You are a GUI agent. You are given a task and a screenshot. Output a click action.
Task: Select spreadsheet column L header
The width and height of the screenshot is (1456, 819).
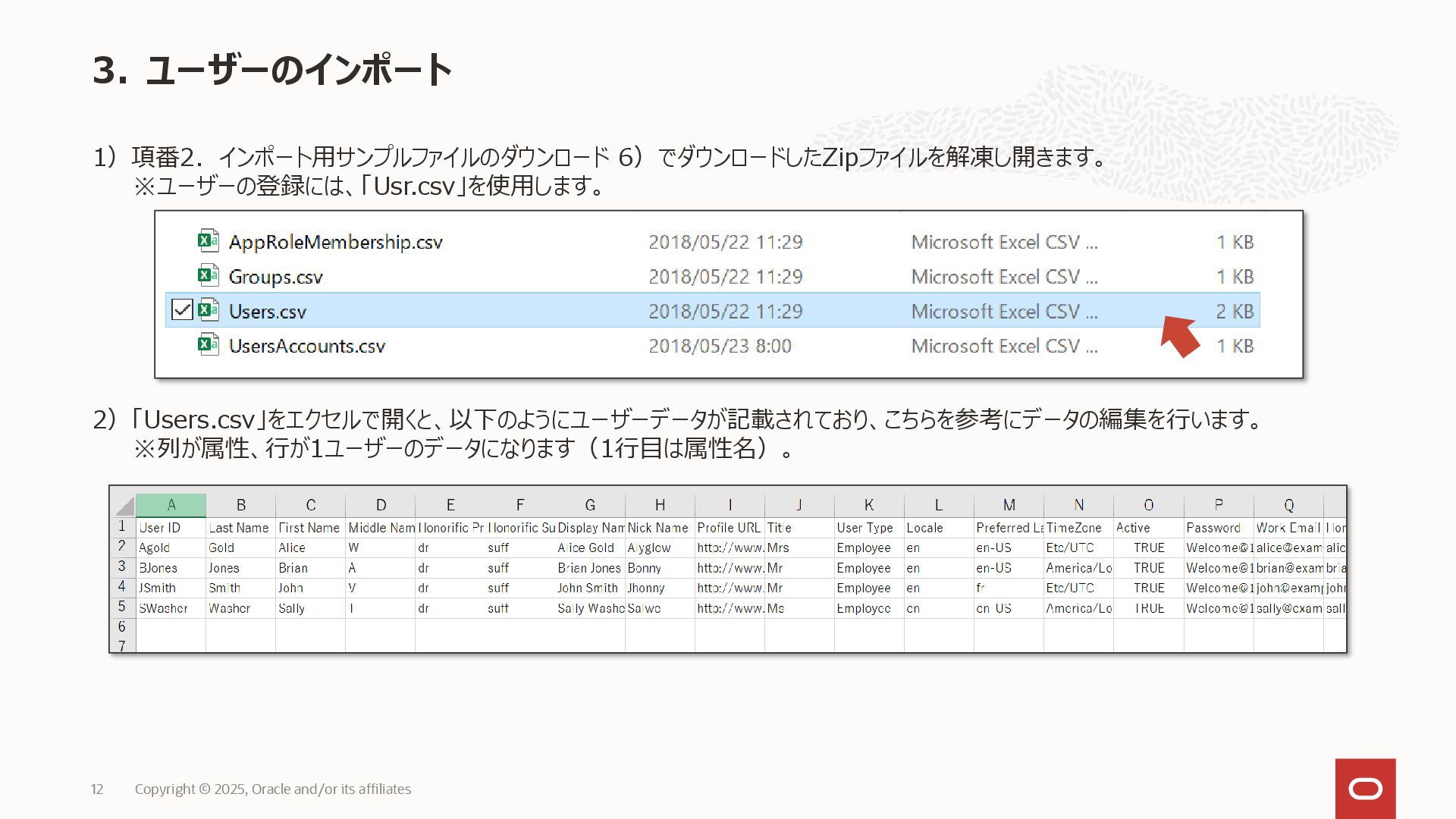(939, 505)
